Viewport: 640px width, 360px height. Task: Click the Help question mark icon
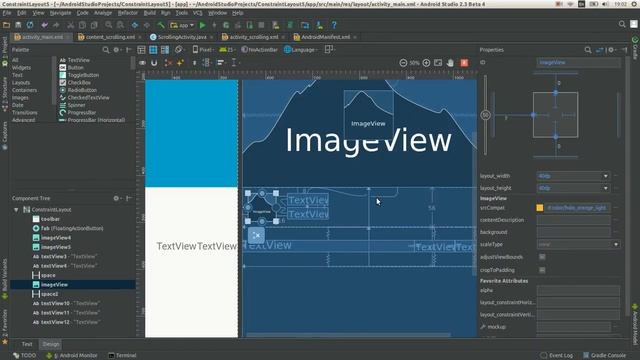334,25
